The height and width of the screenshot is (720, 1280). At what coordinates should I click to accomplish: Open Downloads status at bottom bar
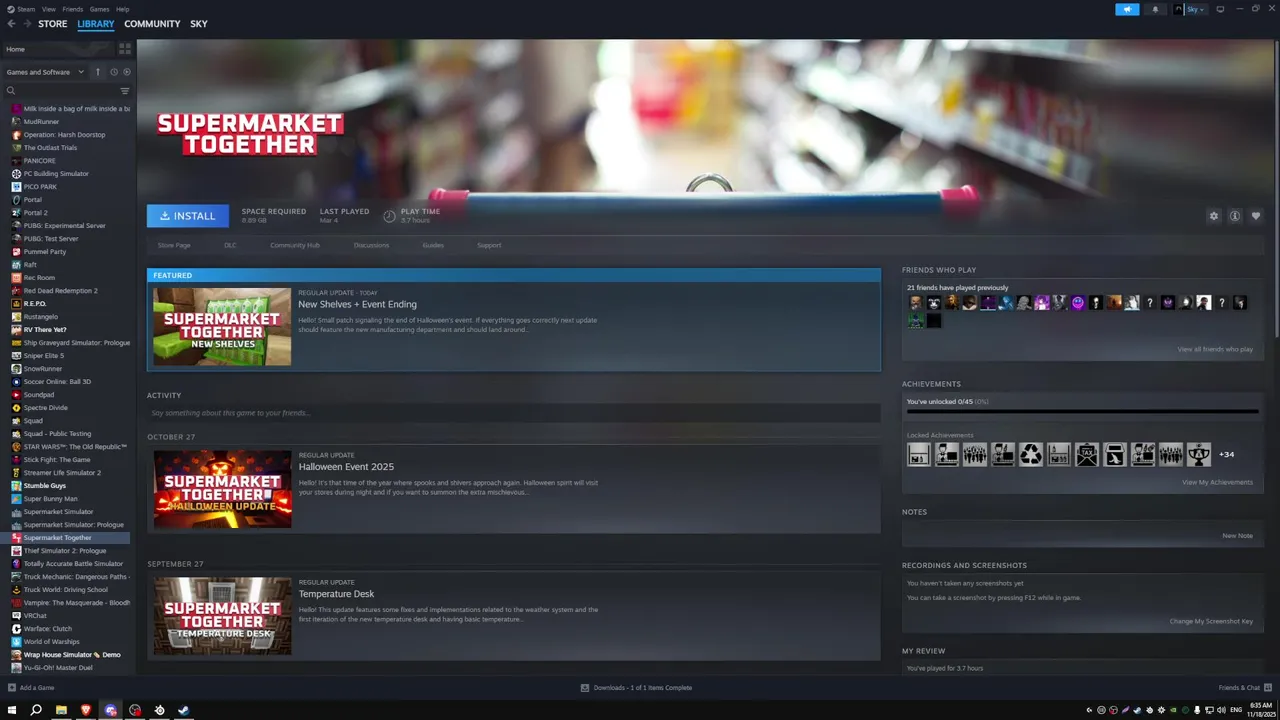point(637,688)
